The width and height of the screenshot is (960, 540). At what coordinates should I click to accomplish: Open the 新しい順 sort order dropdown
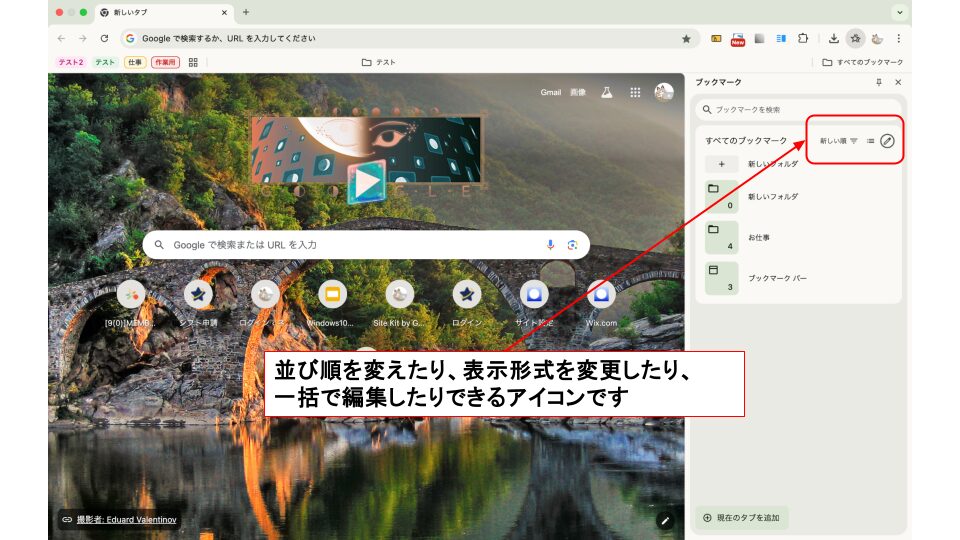(838, 141)
